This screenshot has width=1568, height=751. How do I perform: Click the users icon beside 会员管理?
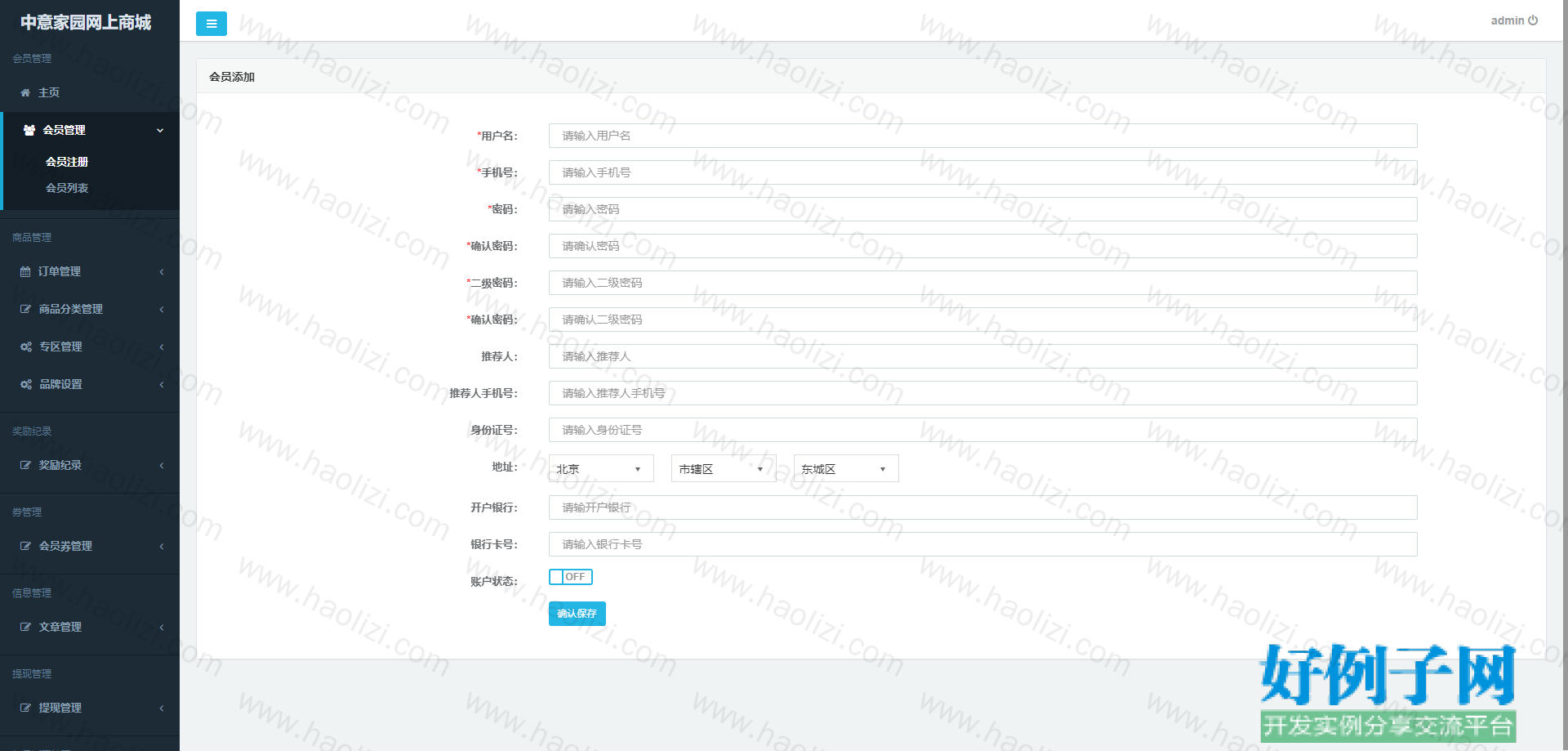coord(29,130)
